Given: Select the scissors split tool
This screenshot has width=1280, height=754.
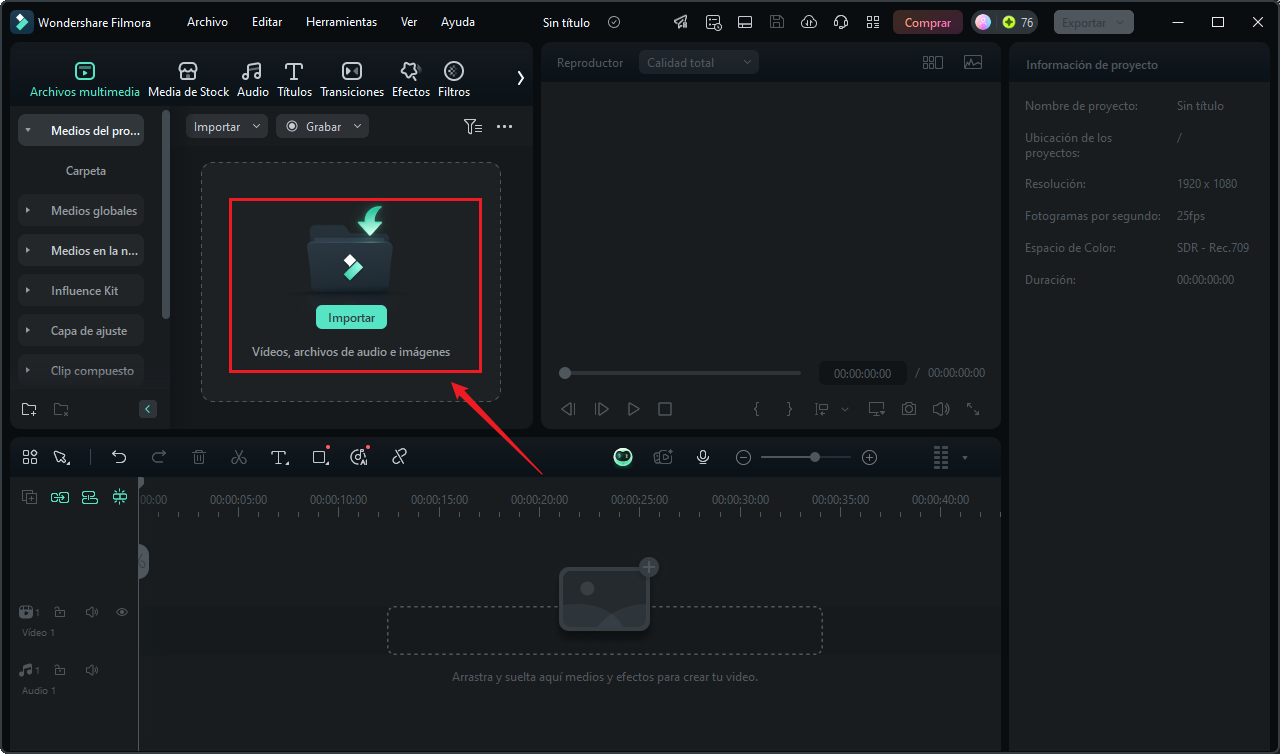Looking at the screenshot, I should tap(238, 457).
